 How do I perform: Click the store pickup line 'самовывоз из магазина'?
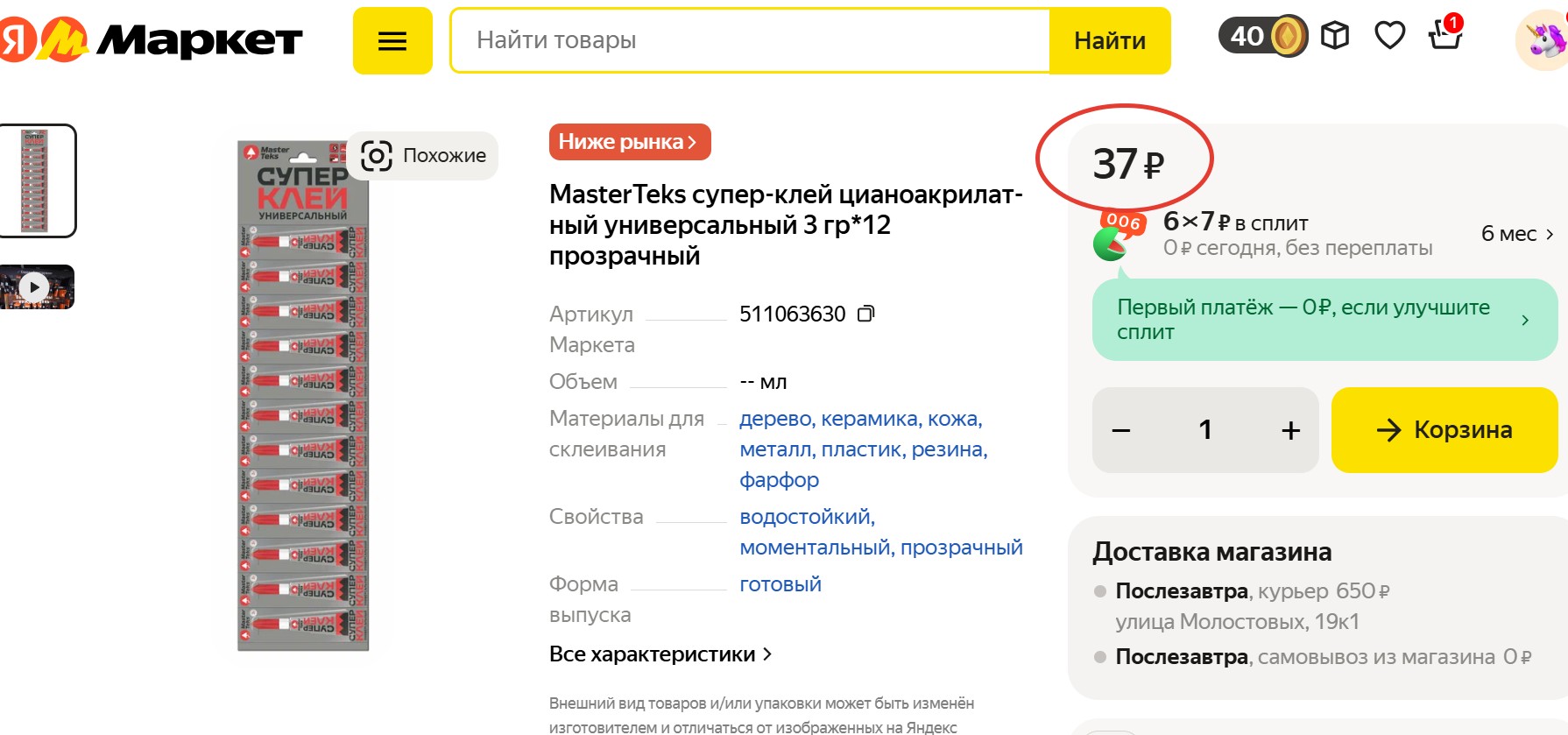pos(1324,657)
